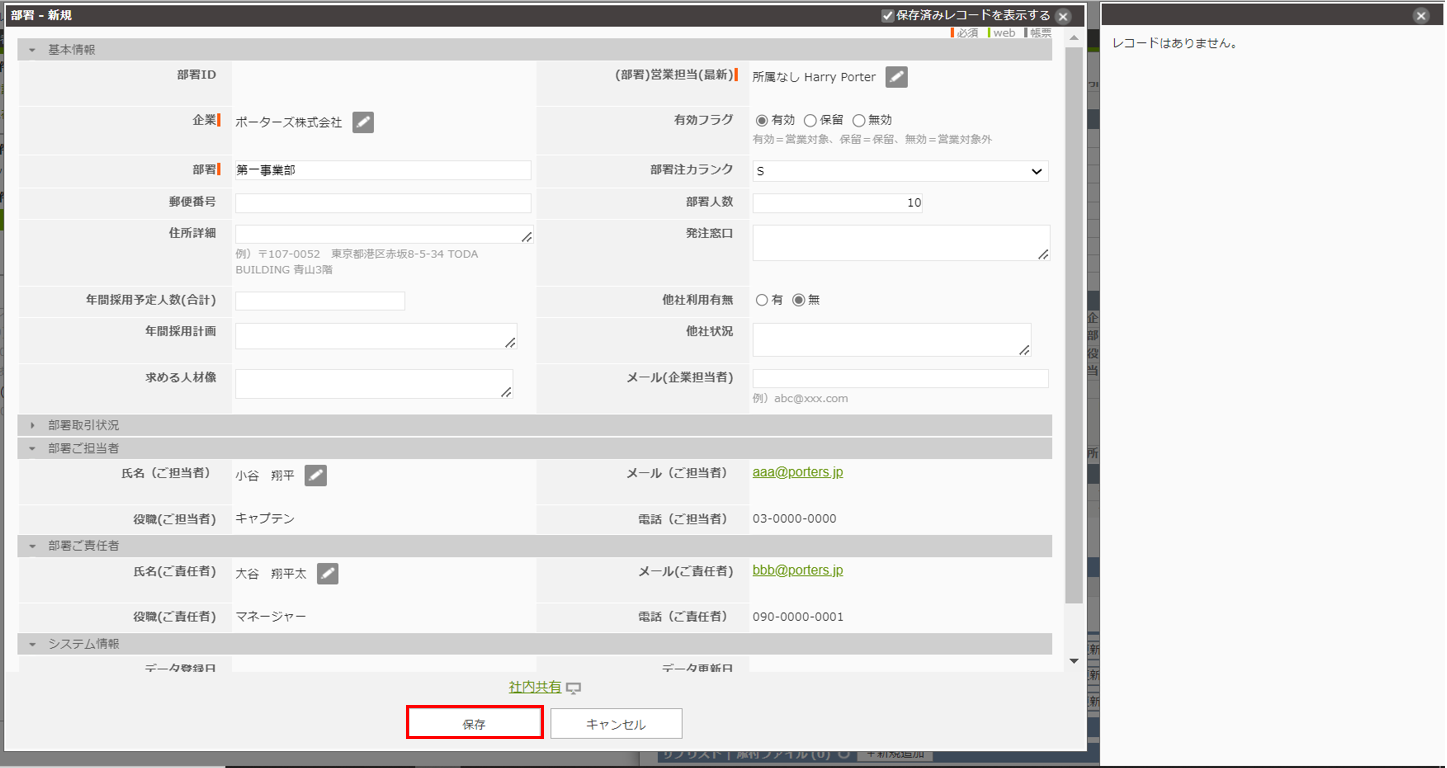Click edit pencil icon next to 営業担当 Harry Porter
The width and height of the screenshot is (1447, 768).
pyautogui.click(x=896, y=77)
